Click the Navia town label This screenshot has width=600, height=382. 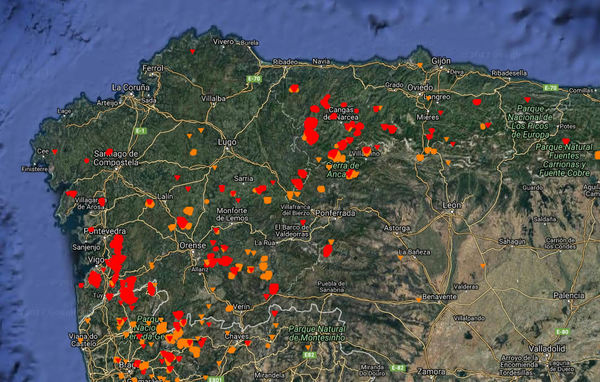click(x=321, y=61)
